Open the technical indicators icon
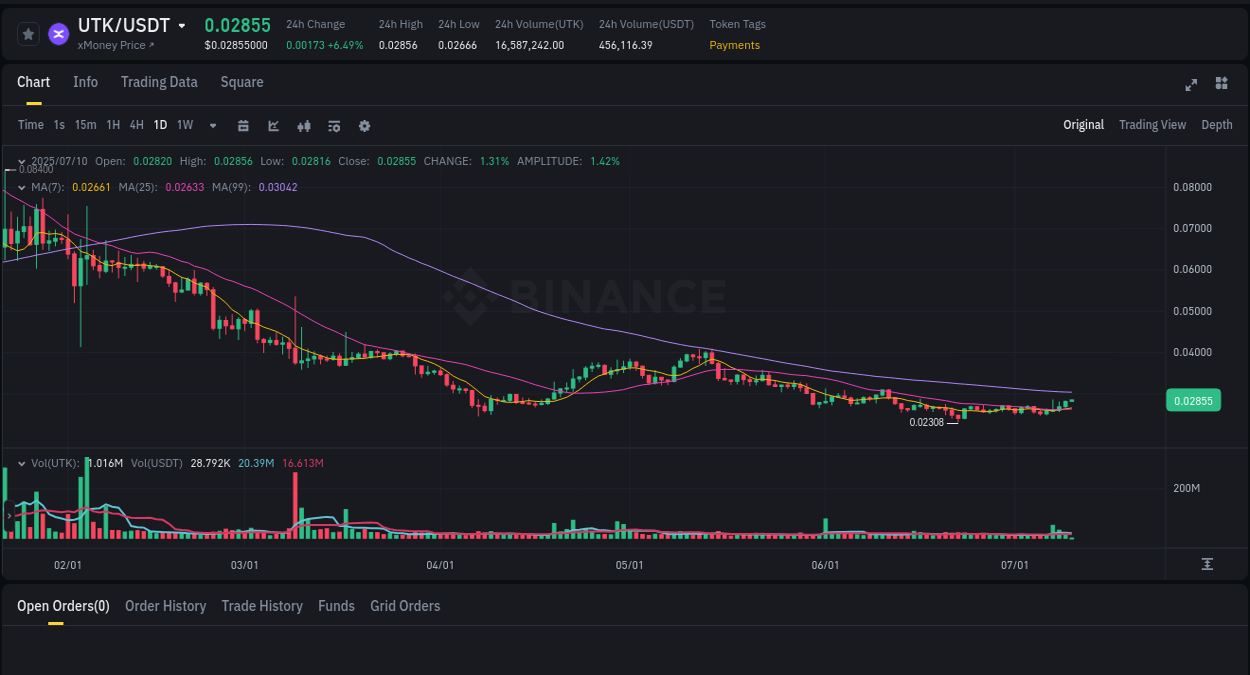Viewport: 1250px width, 675px height. 303,125
